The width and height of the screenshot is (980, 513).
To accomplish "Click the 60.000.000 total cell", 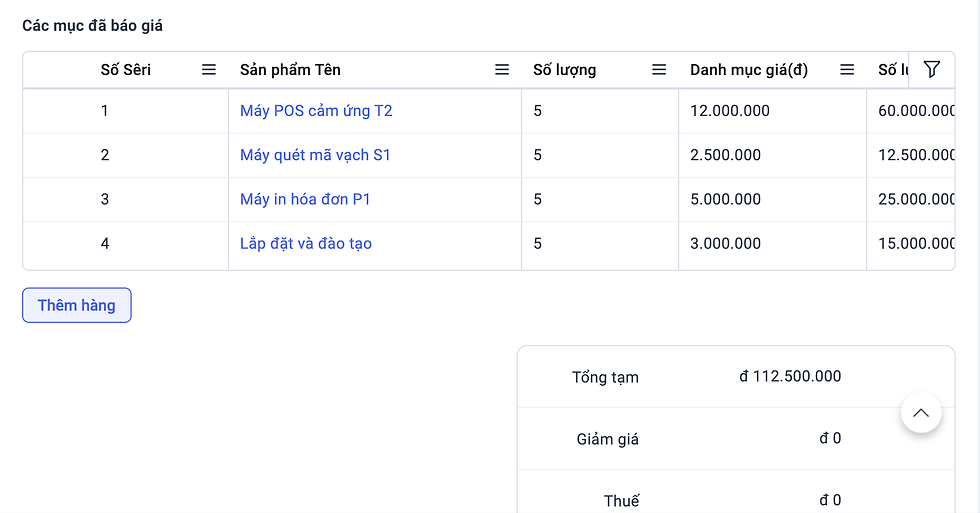I will point(911,111).
